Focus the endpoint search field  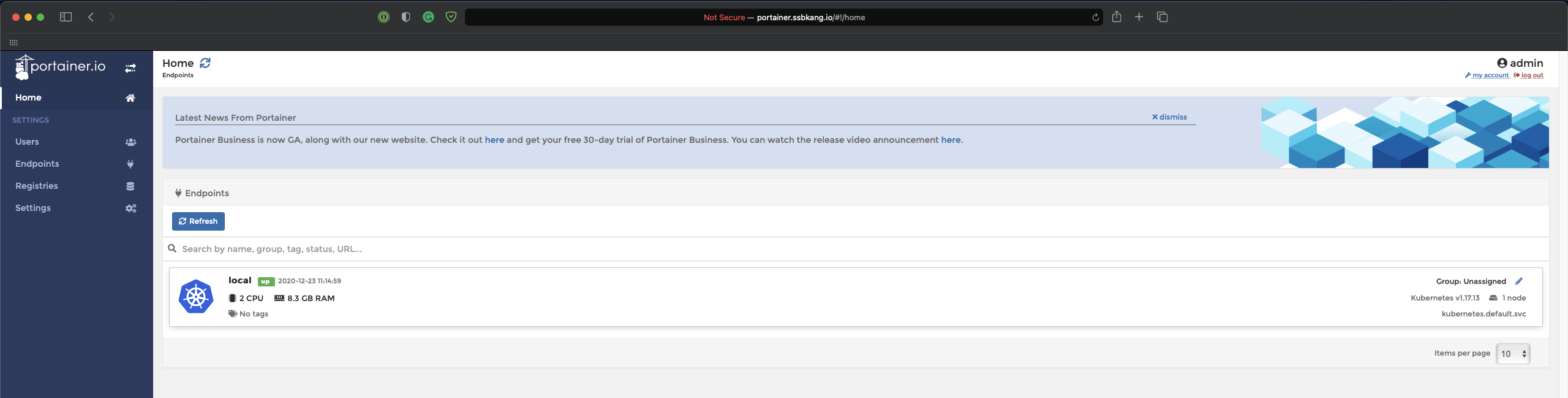(551, 249)
